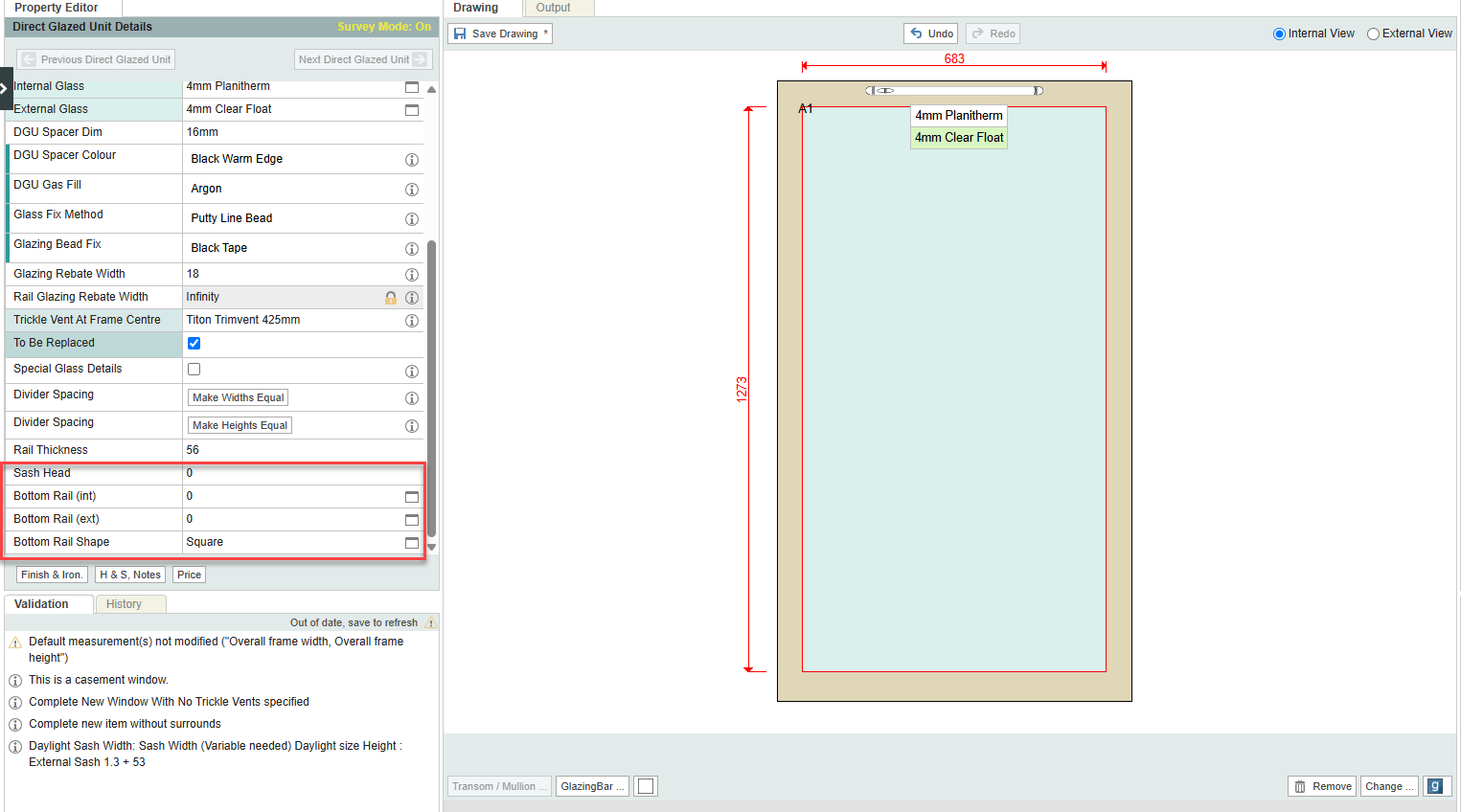Click the blue g icon at bottom right
Viewport: 1461px width, 812px height.
click(1436, 786)
